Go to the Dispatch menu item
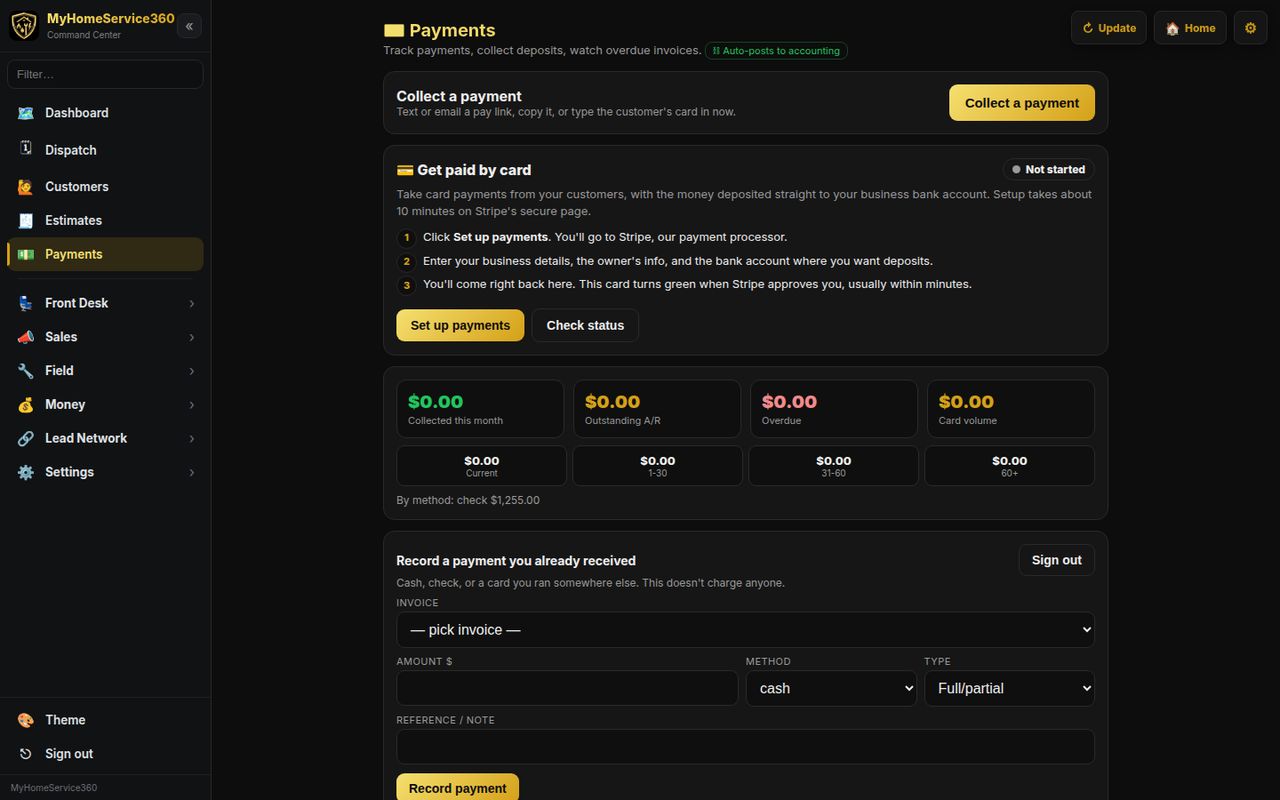The height and width of the screenshot is (800, 1280). tap(105, 150)
